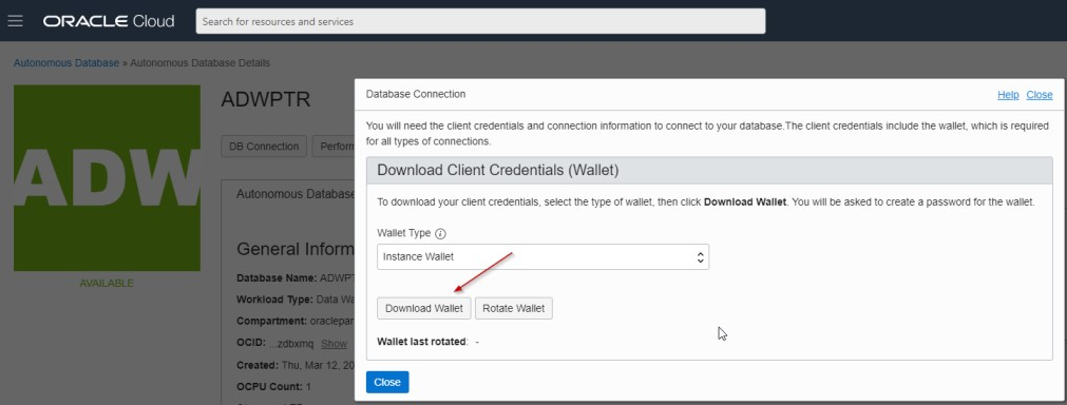Open the Autonomous Database breadcrumb link

point(66,63)
